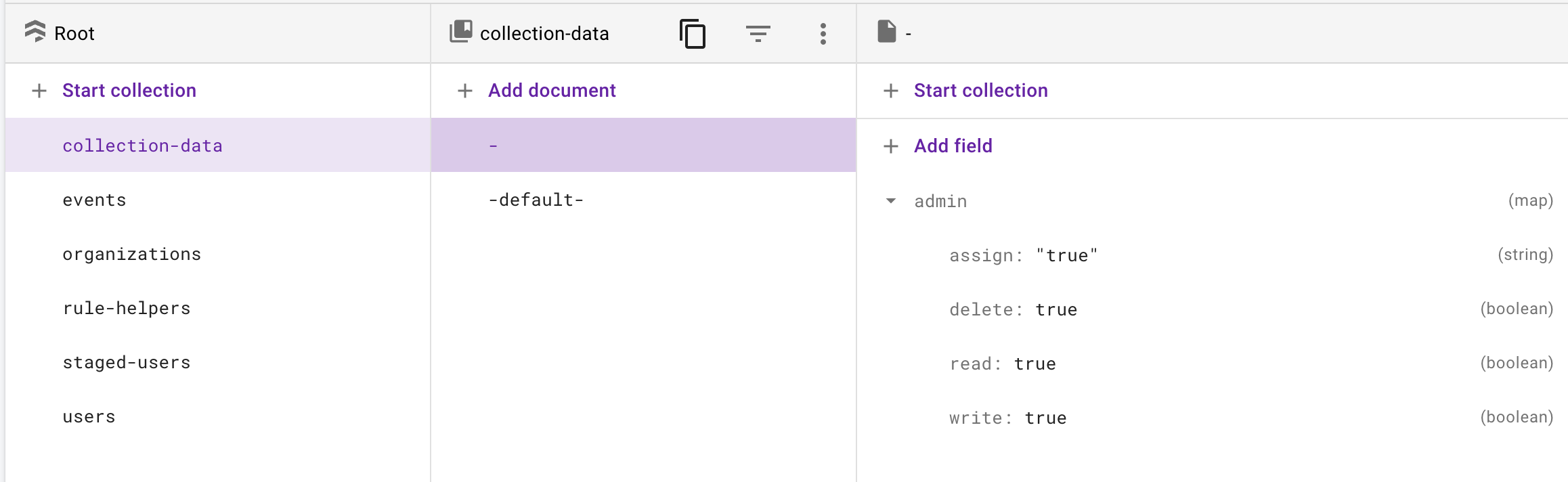Collapse the admin map field
Screen dimensions: 1568x482
click(891, 201)
